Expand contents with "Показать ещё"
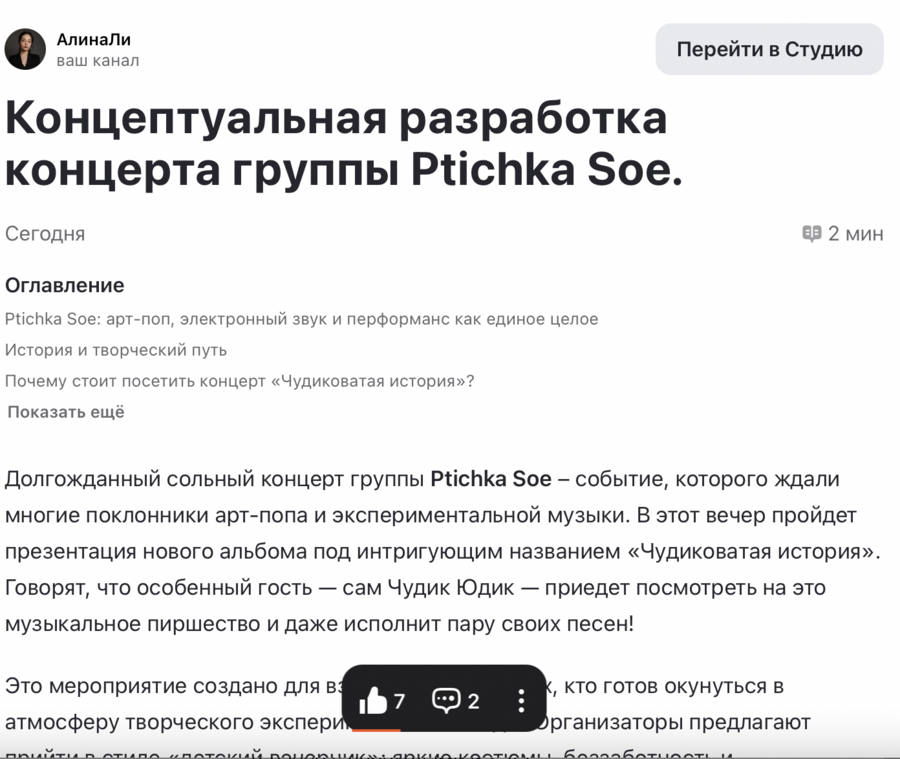This screenshot has width=900, height=759. [66, 412]
